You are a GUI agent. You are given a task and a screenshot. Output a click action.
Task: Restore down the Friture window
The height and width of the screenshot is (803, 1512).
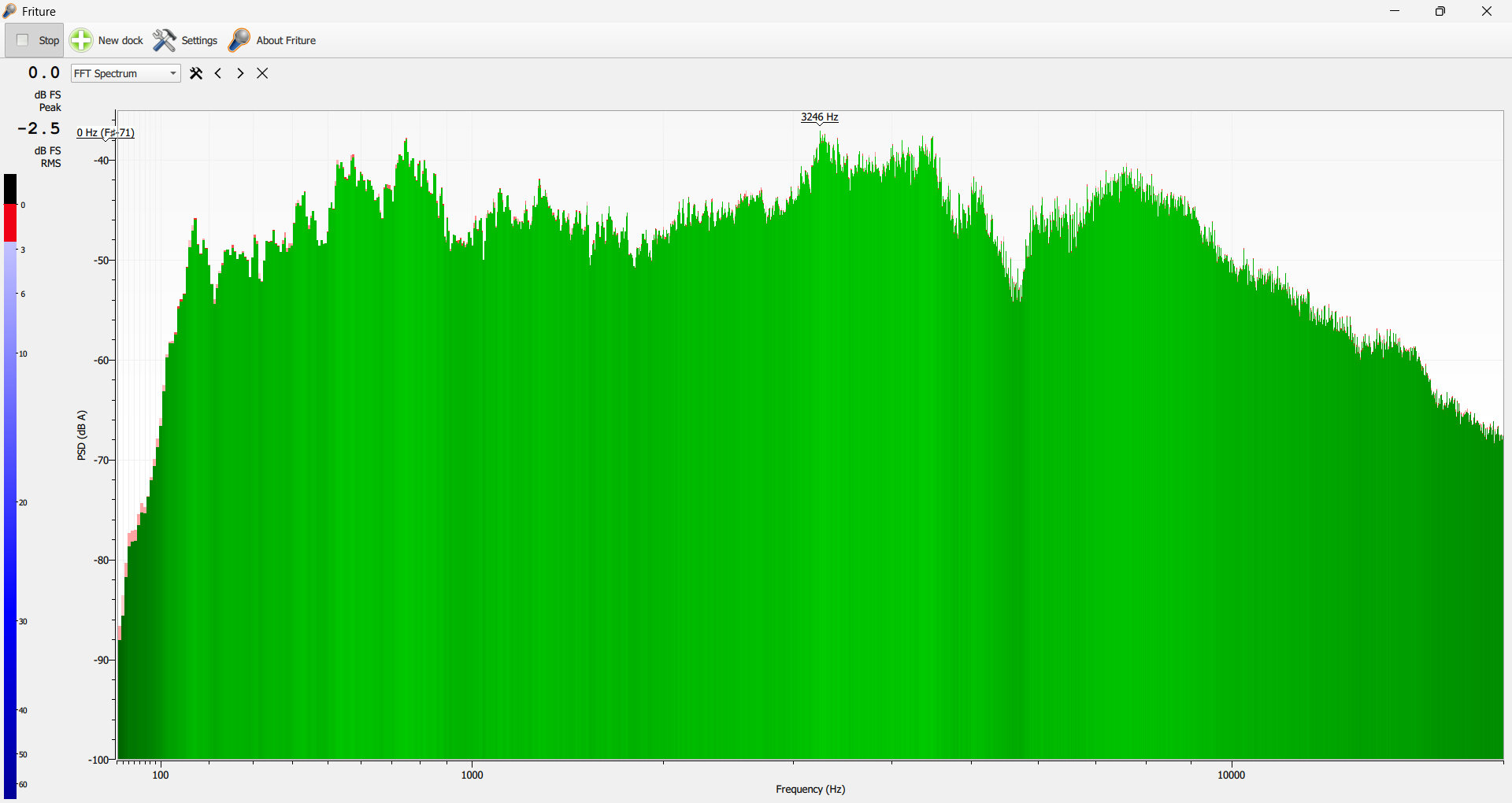[x=1440, y=11]
